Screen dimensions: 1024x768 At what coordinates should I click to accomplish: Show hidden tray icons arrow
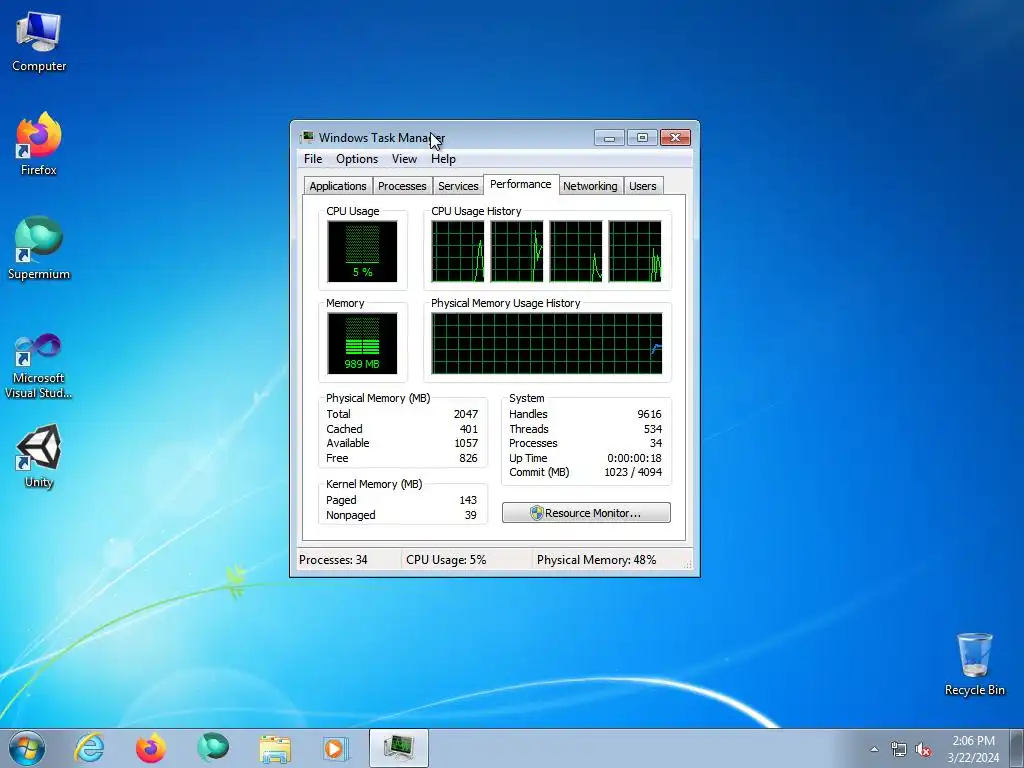point(874,750)
